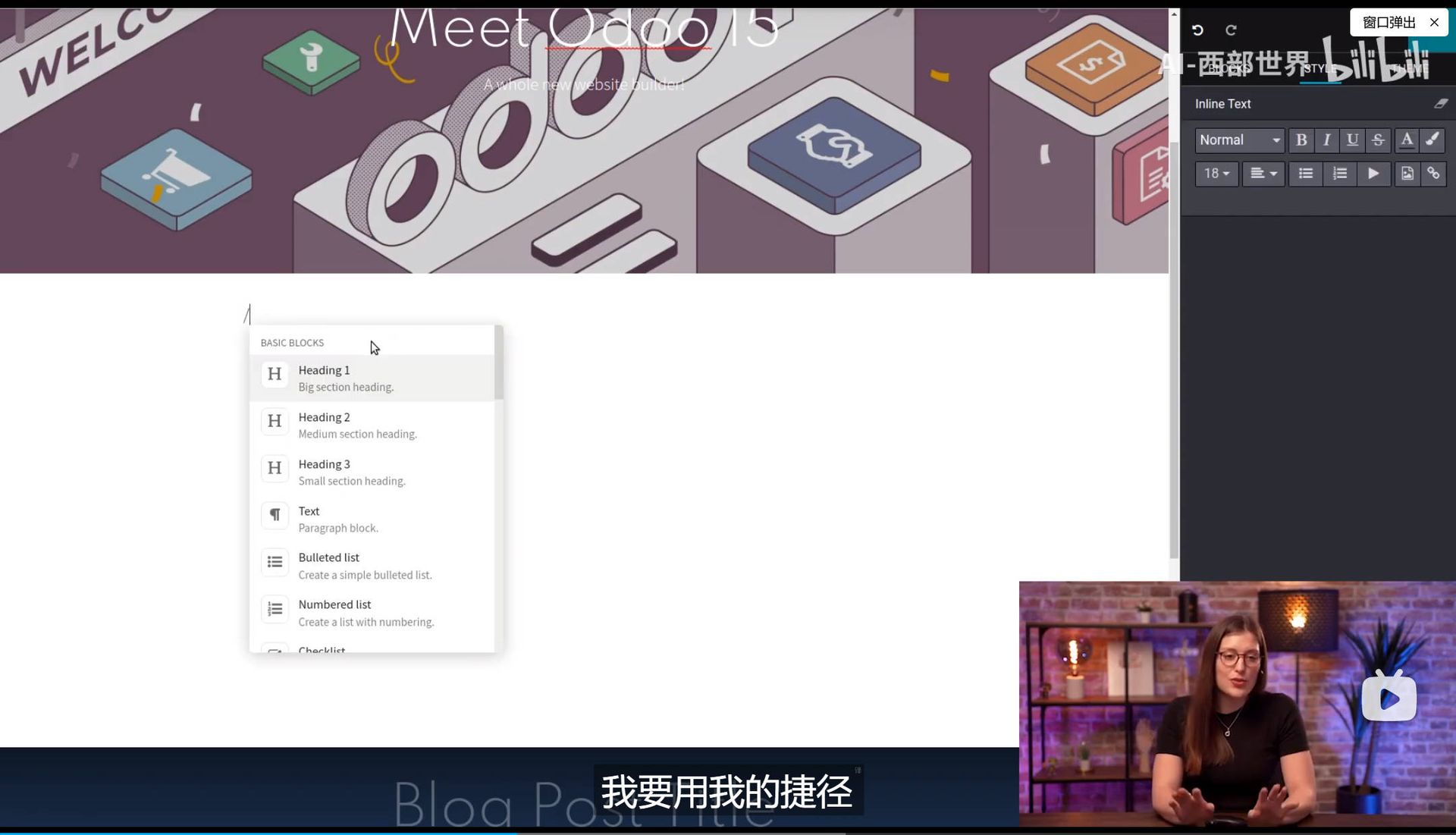1456x835 pixels.
Task: Toggle underline formatting button
Action: (x=1352, y=140)
